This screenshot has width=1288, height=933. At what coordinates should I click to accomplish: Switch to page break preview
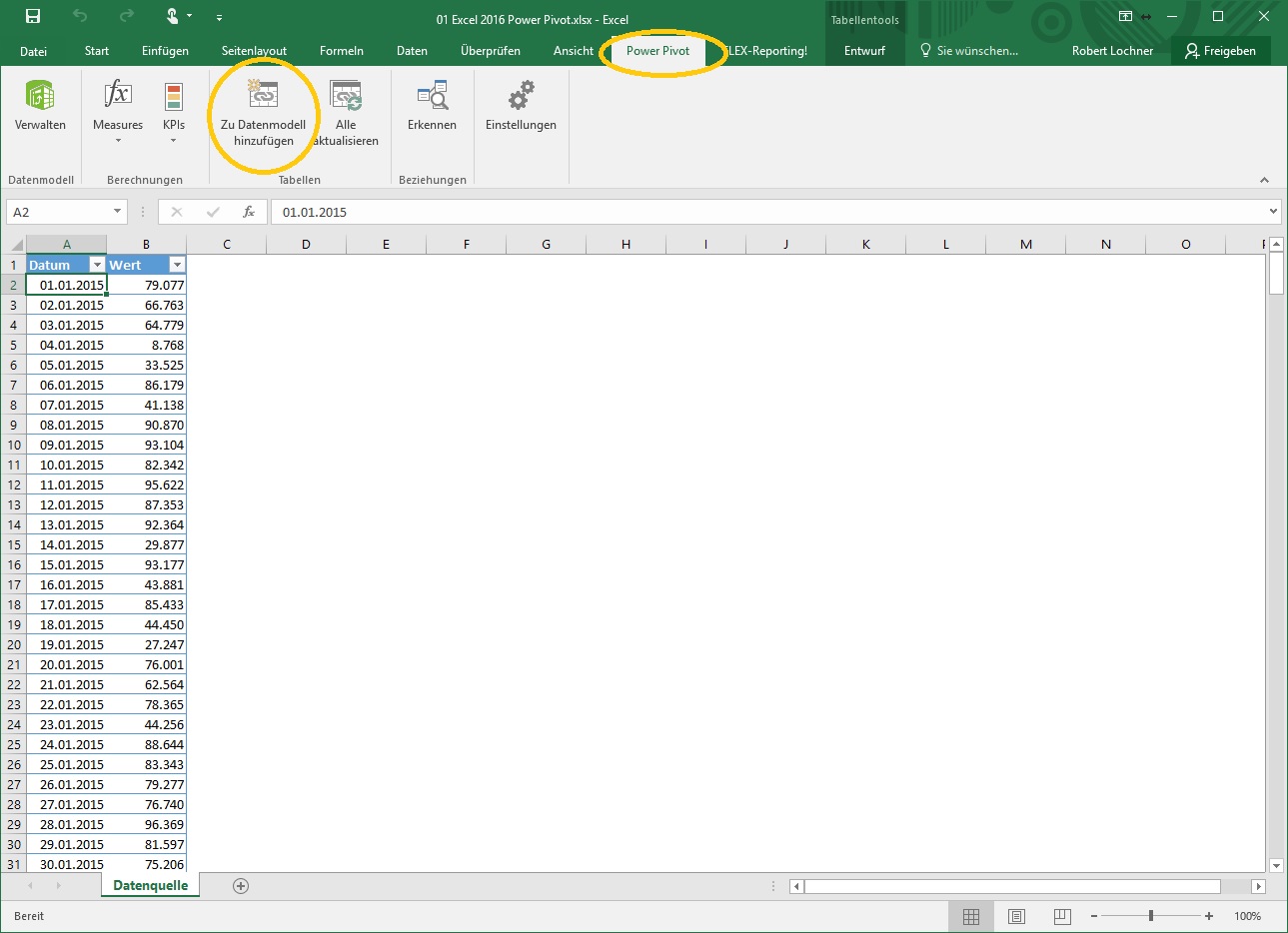click(1062, 916)
